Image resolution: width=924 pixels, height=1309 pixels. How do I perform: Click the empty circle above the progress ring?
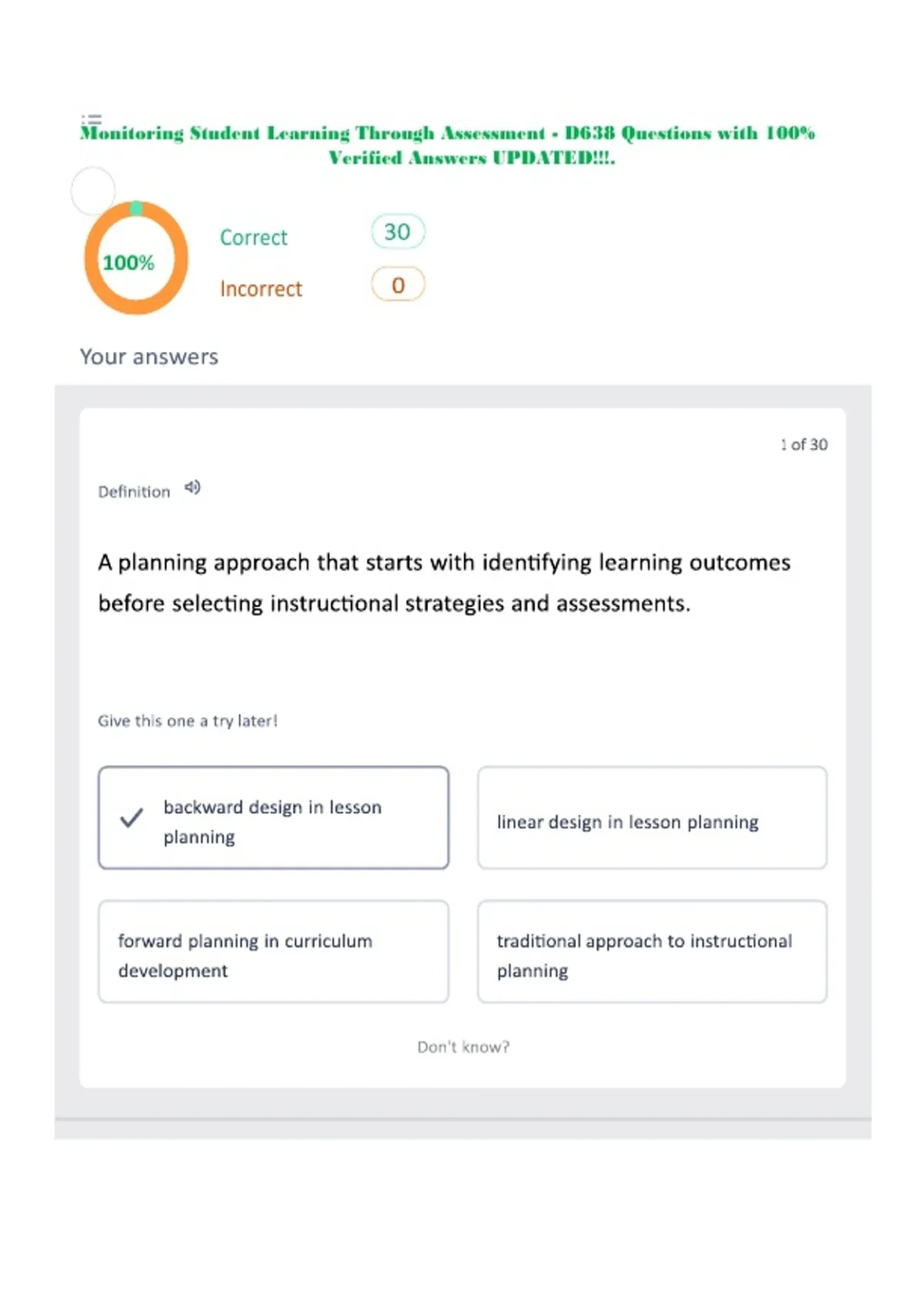pos(93,190)
